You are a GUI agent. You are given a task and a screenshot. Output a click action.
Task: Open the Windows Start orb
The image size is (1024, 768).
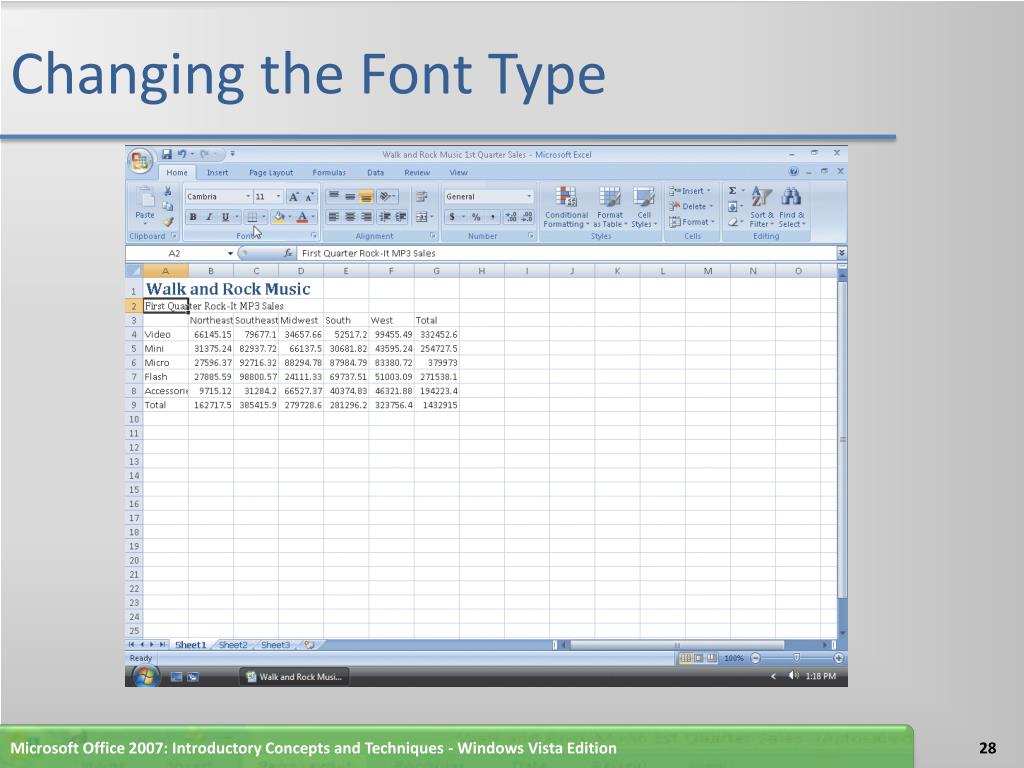[146, 677]
